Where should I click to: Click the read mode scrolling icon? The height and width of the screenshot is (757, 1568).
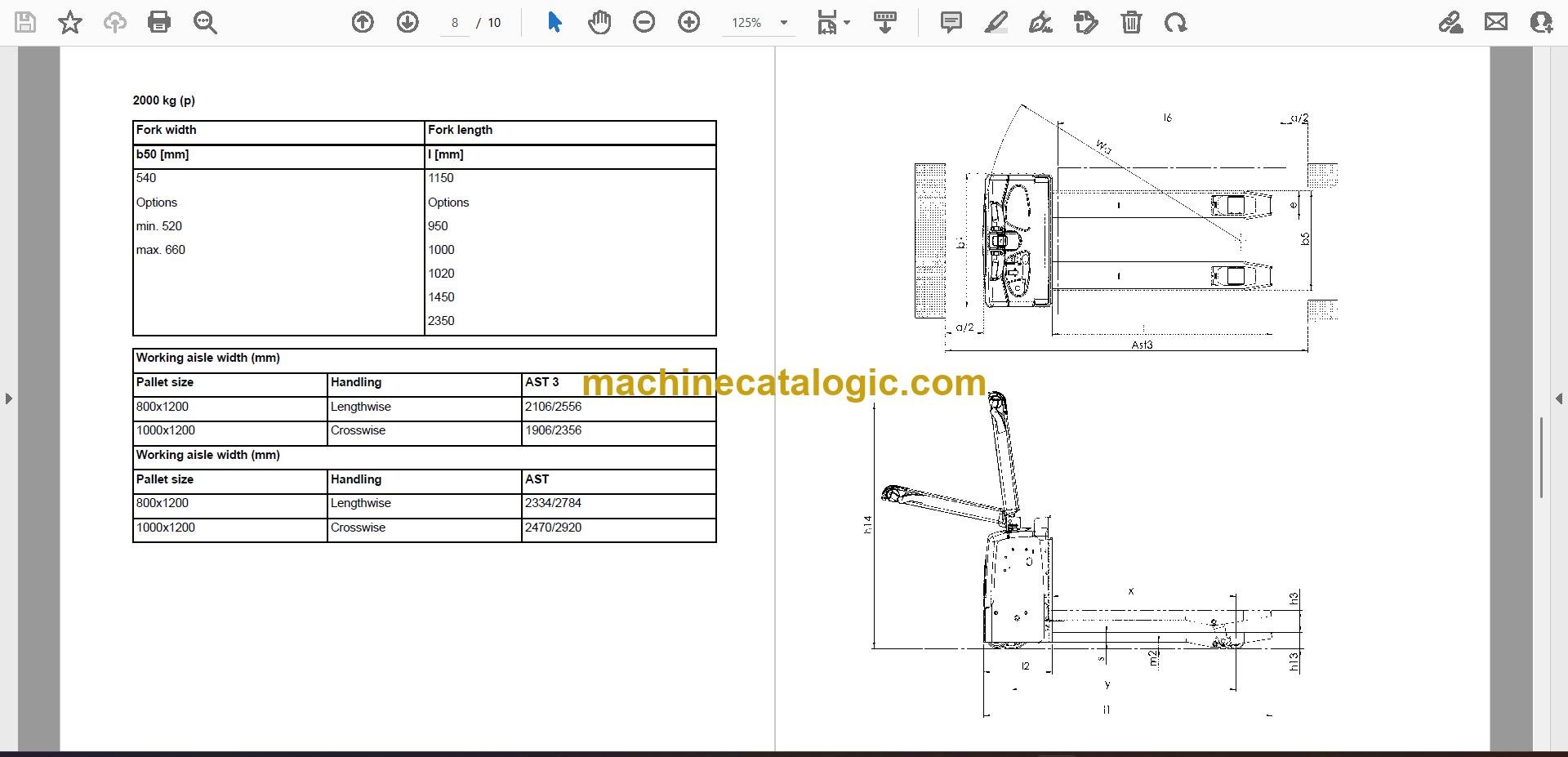click(x=885, y=22)
